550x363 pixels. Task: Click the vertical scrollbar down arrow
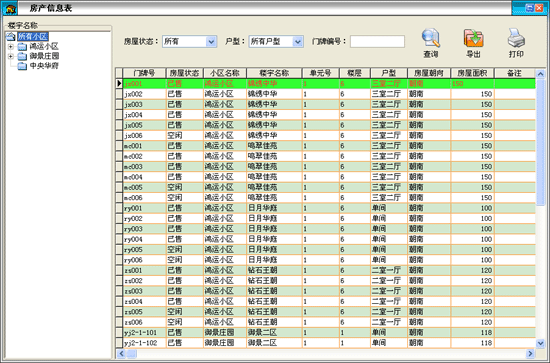coord(540,343)
